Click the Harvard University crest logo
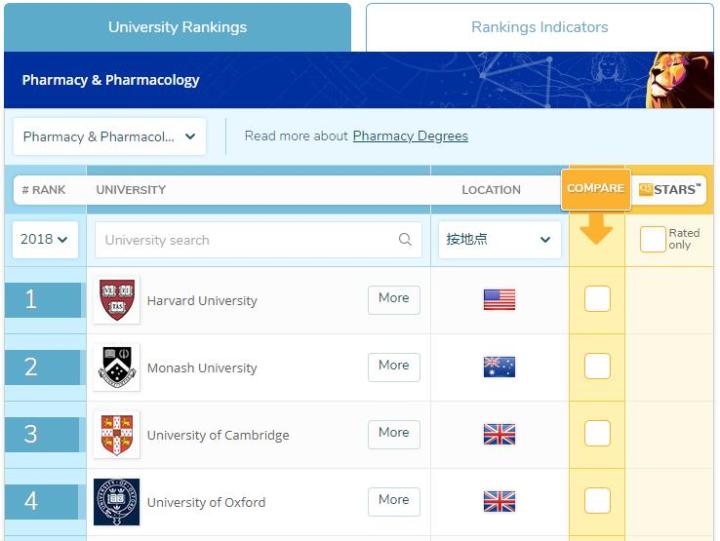This screenshot has height=541, width=720. pos(117,300)
